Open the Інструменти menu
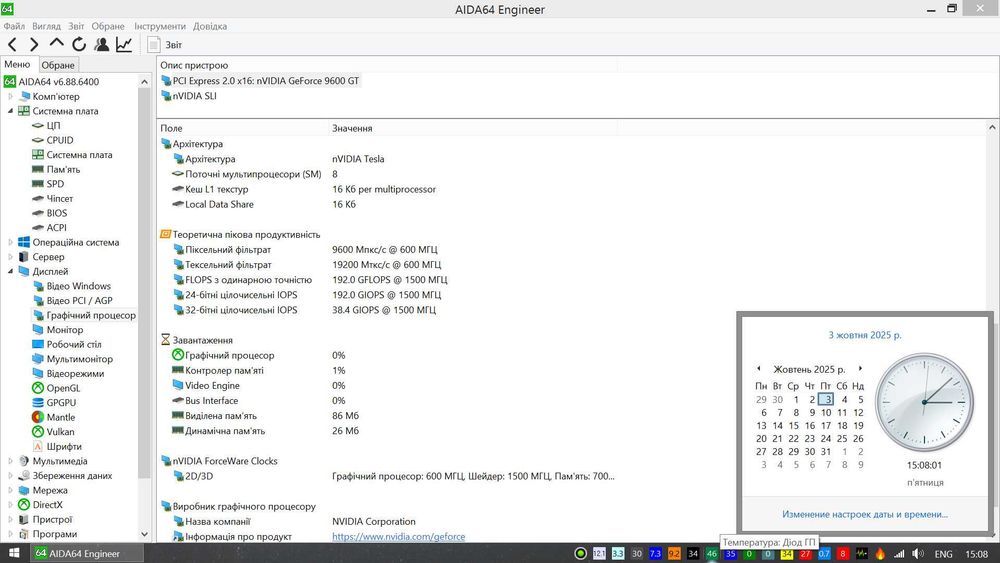The width and height of the screenshot is (1000, 563). coord(159,26)
